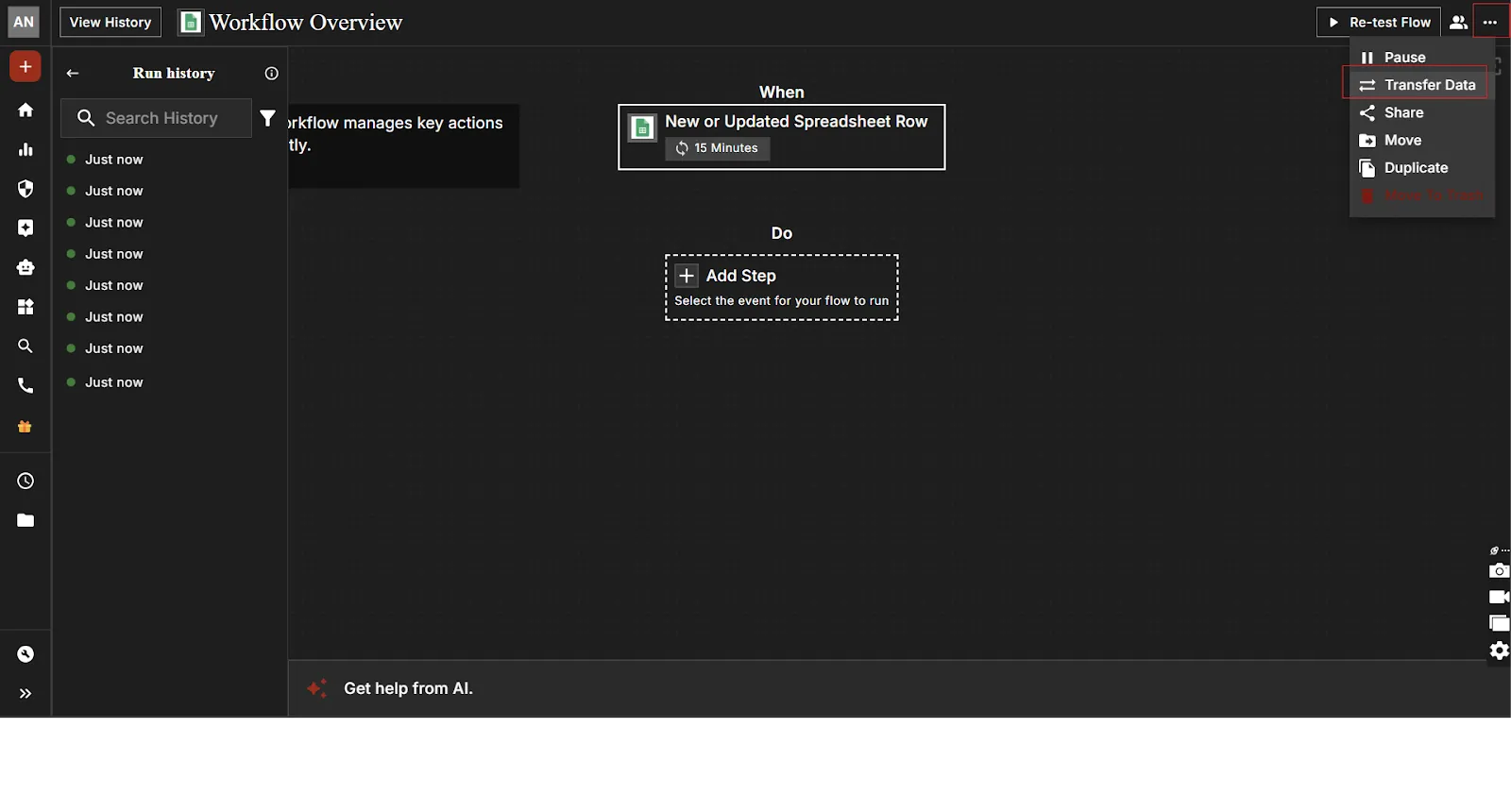Click the Search History field
This screenshot has width=1511, height=812.
coord(157,118)
